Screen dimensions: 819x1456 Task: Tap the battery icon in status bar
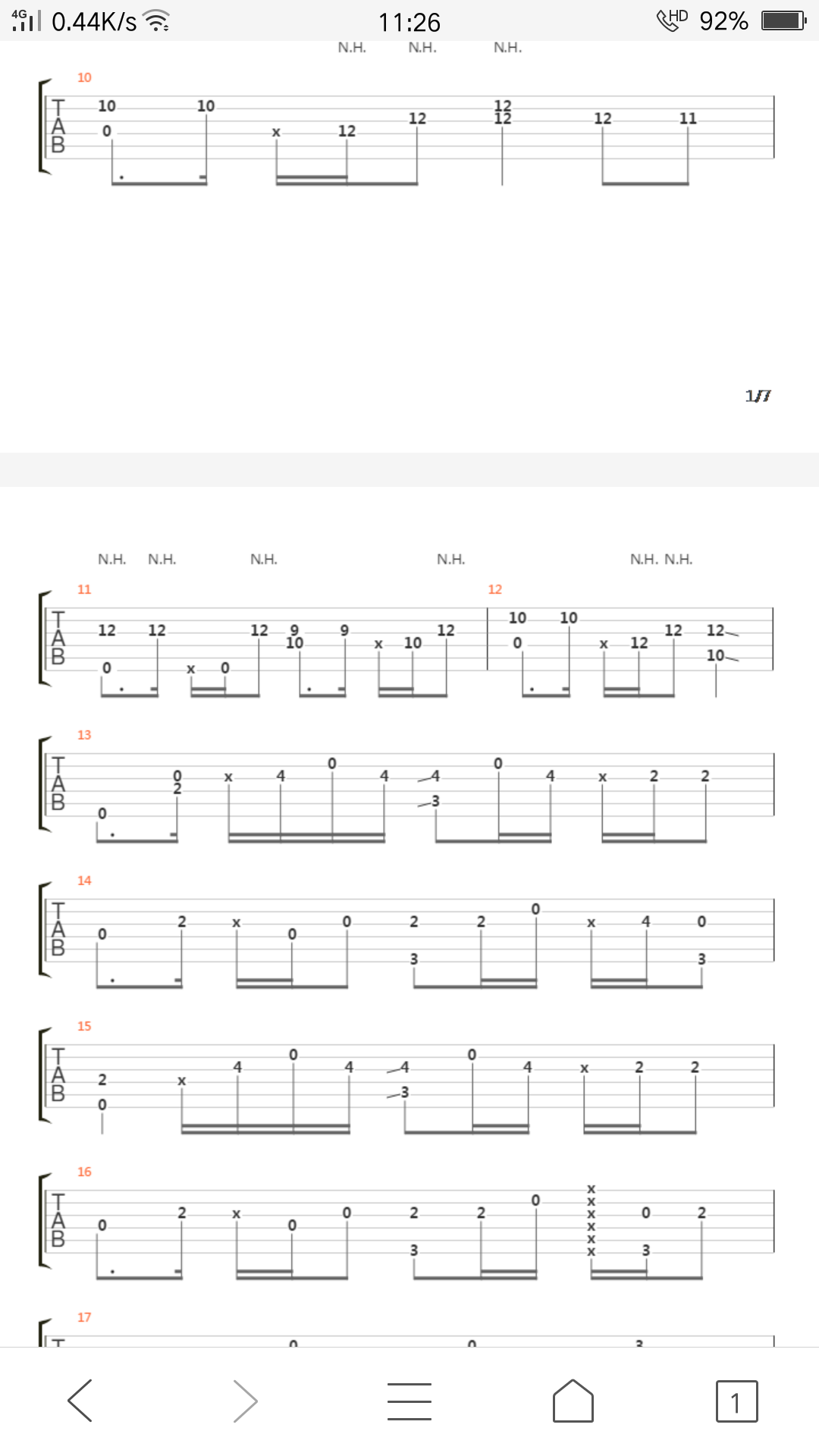tap(783, 20)
